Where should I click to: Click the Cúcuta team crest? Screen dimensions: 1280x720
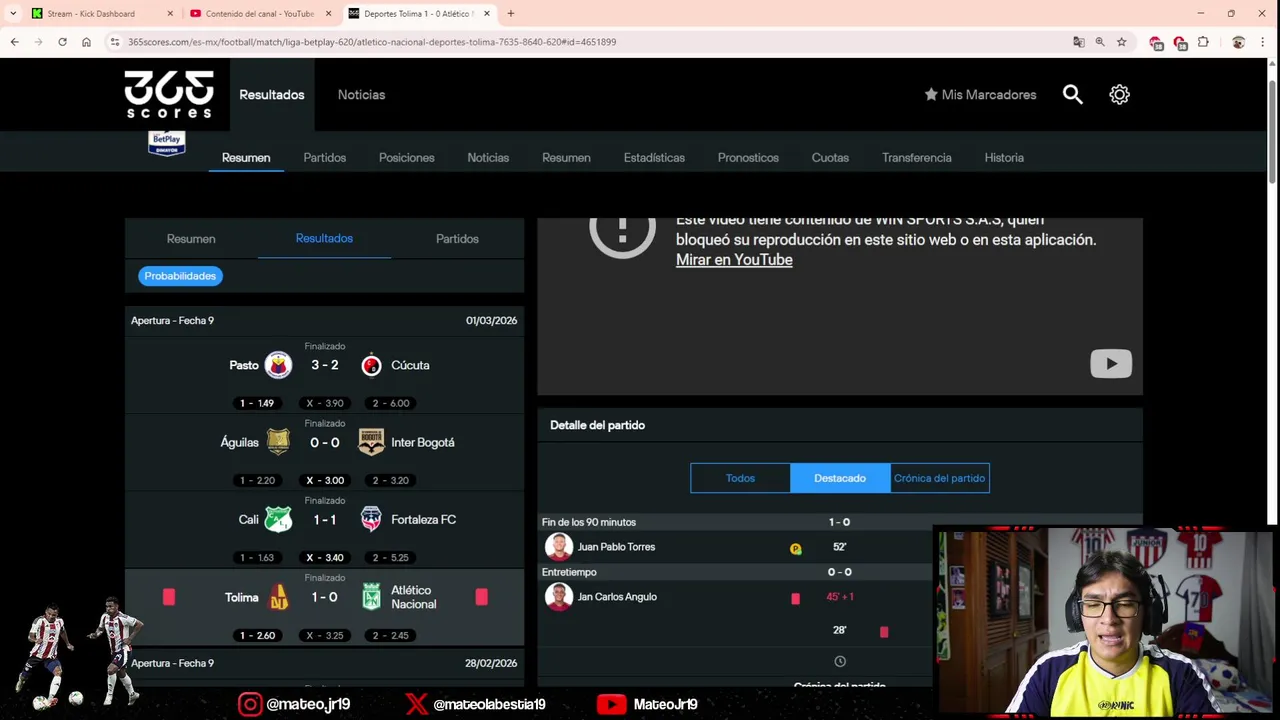pyautogui.click(x=371, y=365)
